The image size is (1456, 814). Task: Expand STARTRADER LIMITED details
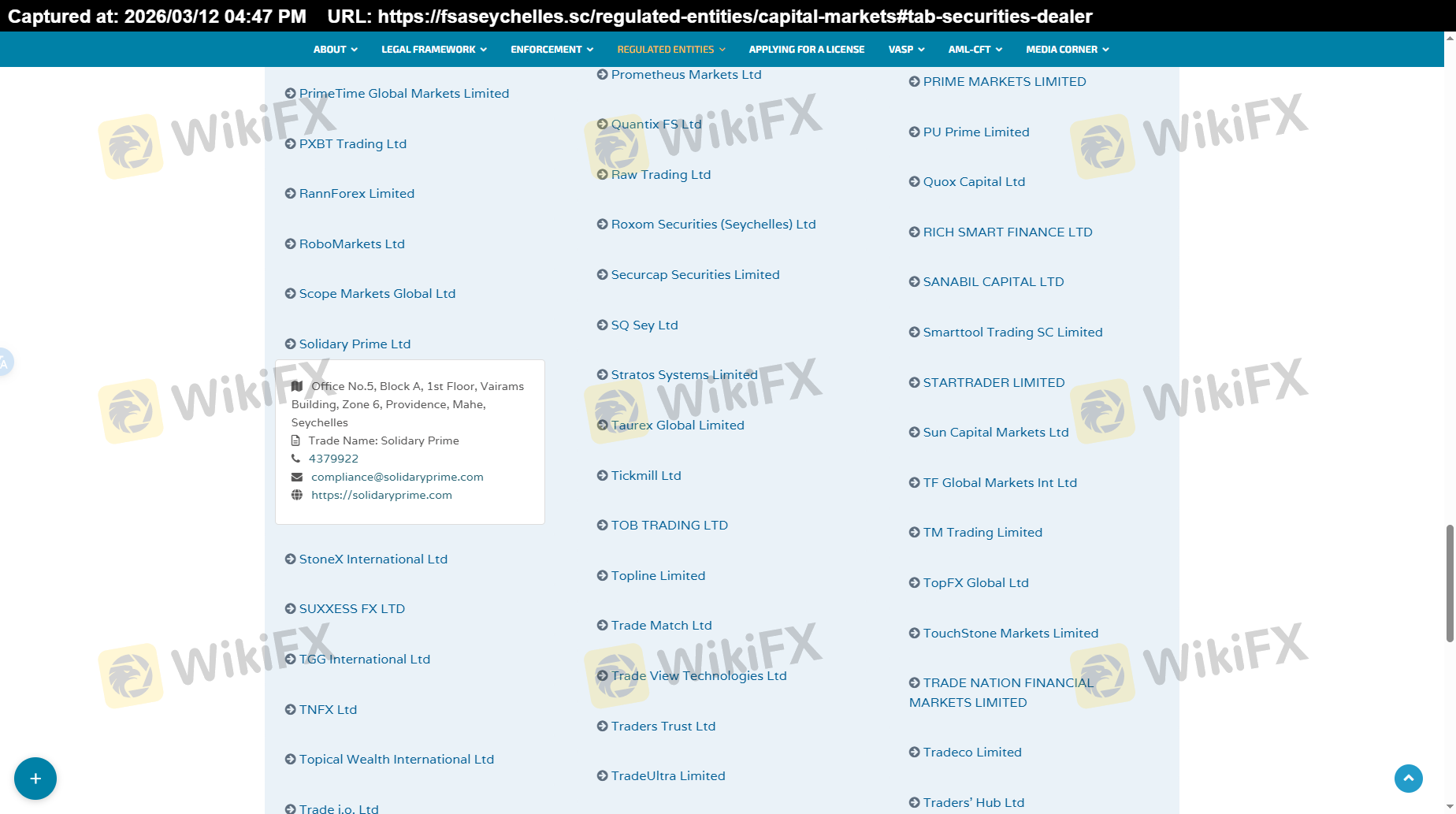tap(993, 383)
